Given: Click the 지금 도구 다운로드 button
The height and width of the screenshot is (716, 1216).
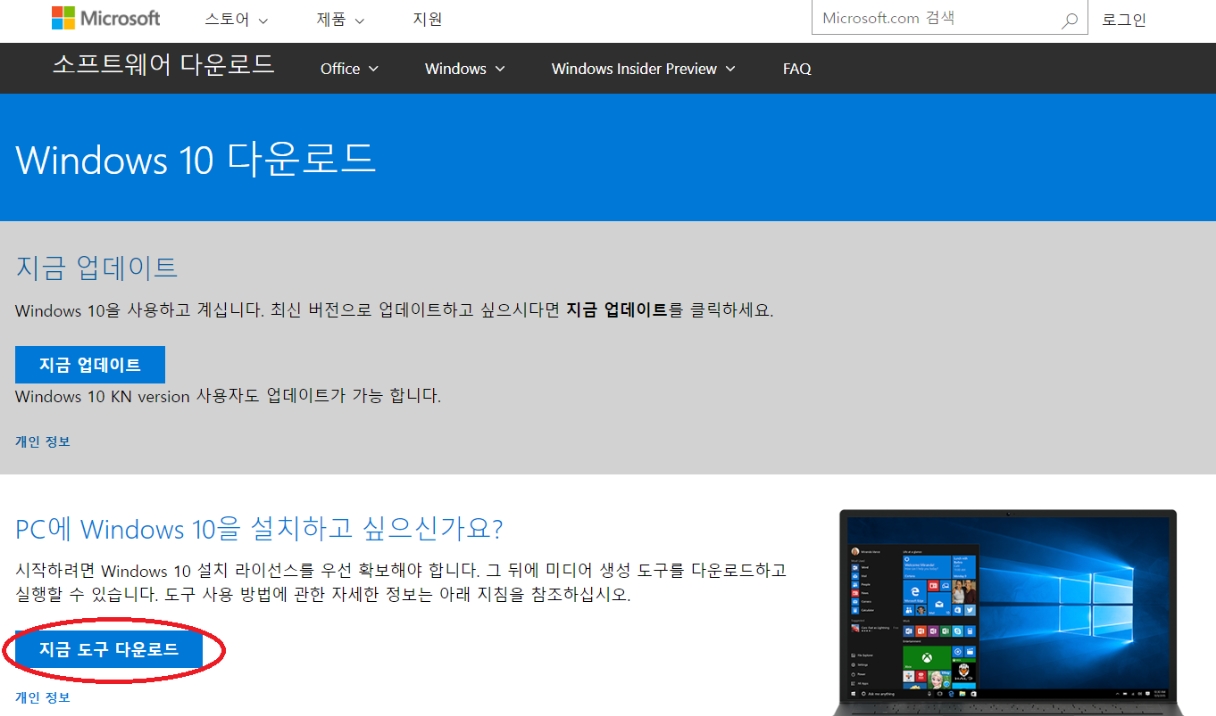Looking at the screenshot, I should [109, 650].
